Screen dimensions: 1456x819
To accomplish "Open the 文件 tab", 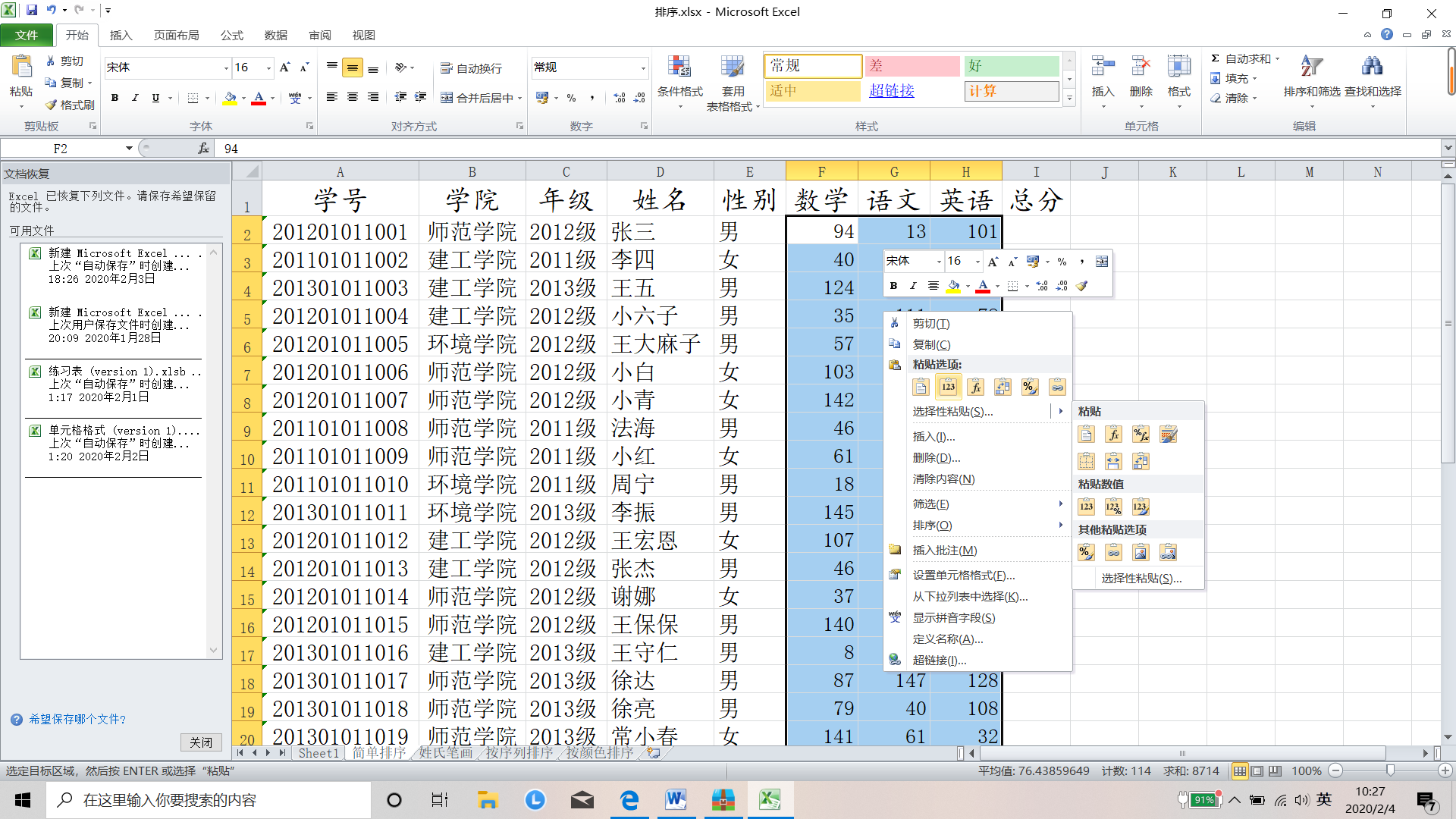I will [x=27, y=35].
